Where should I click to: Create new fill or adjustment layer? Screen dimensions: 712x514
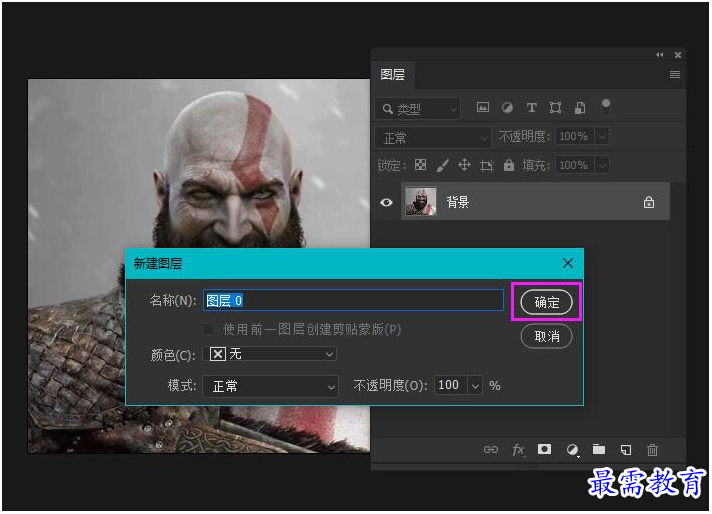[573, 450]
